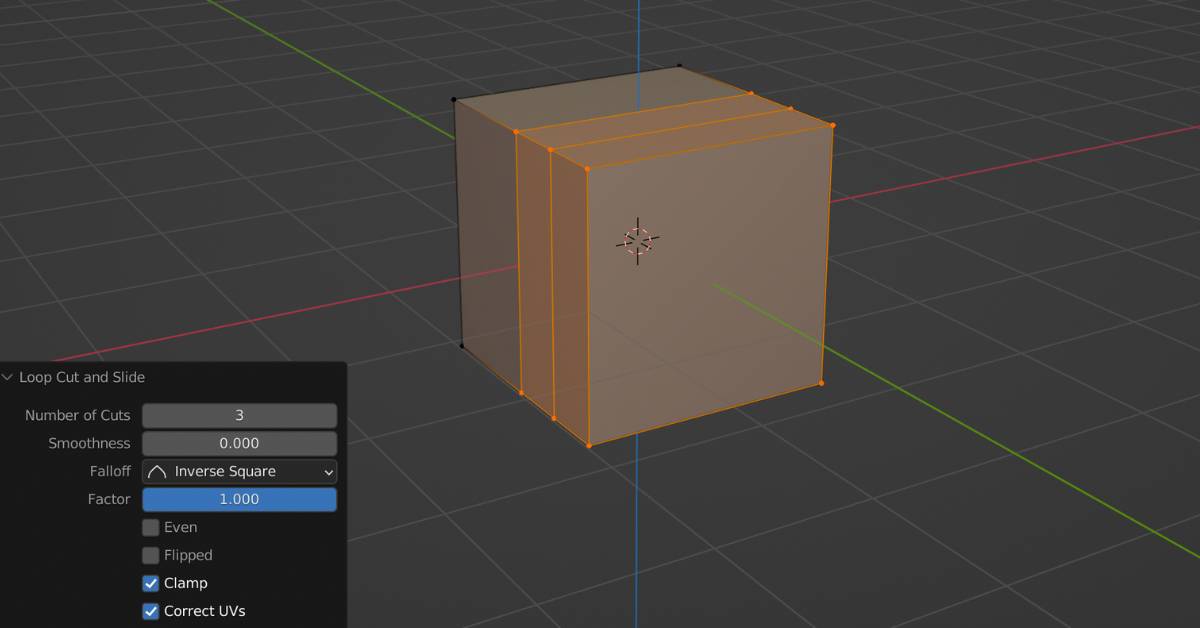Collapse the Loop Cut and Slide panel

[9, 377]
